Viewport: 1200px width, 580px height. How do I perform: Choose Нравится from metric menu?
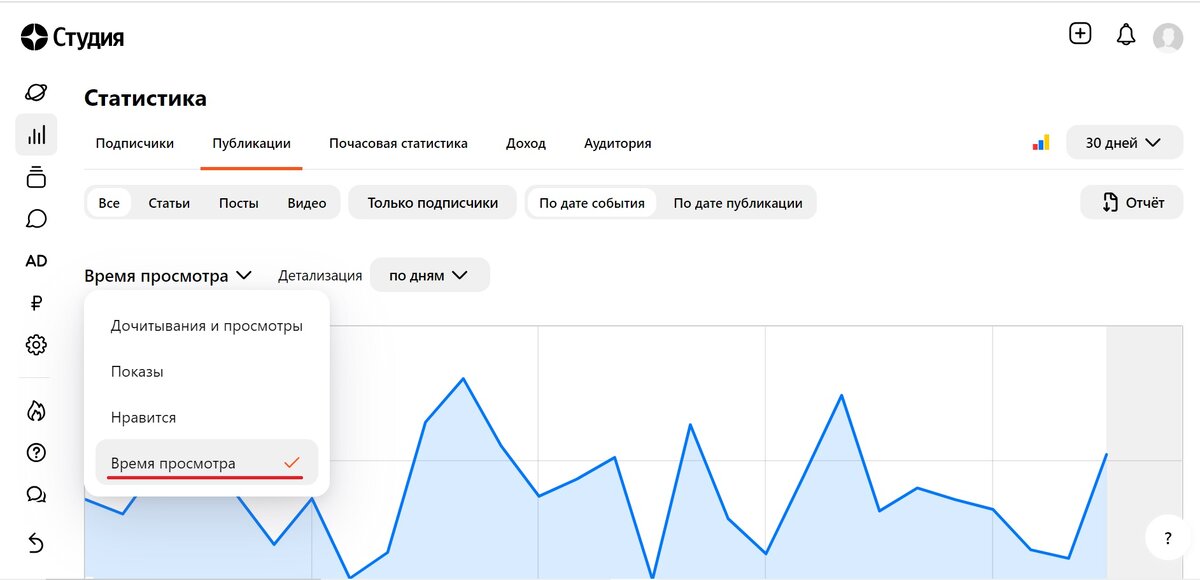point(207,418)
